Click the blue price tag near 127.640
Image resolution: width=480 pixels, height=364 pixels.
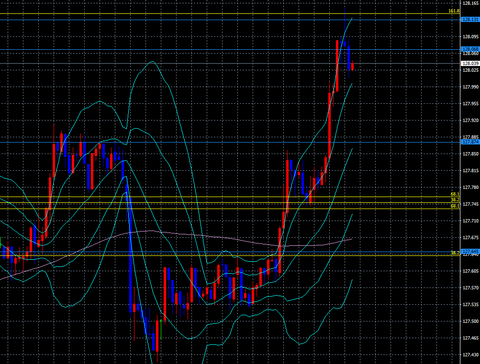[470, 251]
